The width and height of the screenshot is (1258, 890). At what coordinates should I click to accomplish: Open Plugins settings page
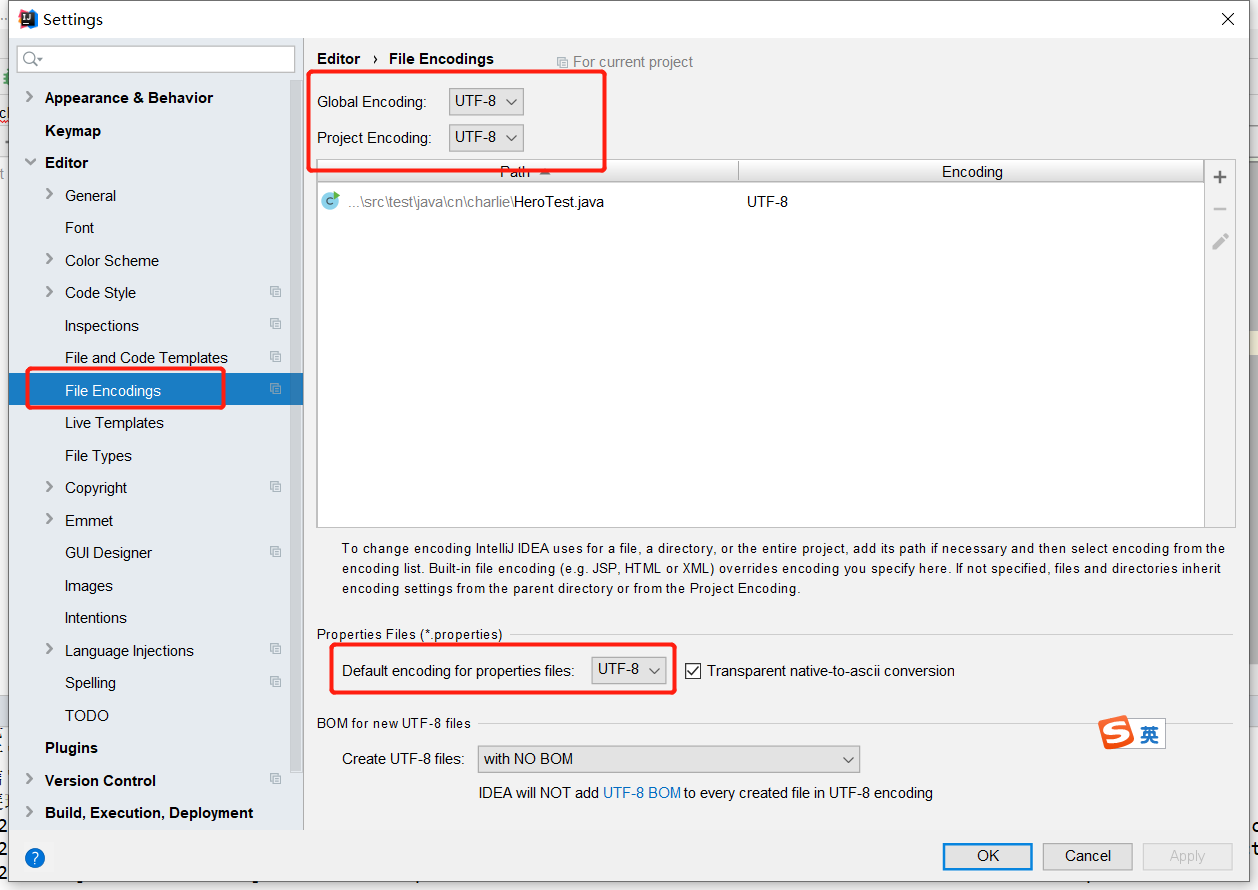click(x=71, y=748)
